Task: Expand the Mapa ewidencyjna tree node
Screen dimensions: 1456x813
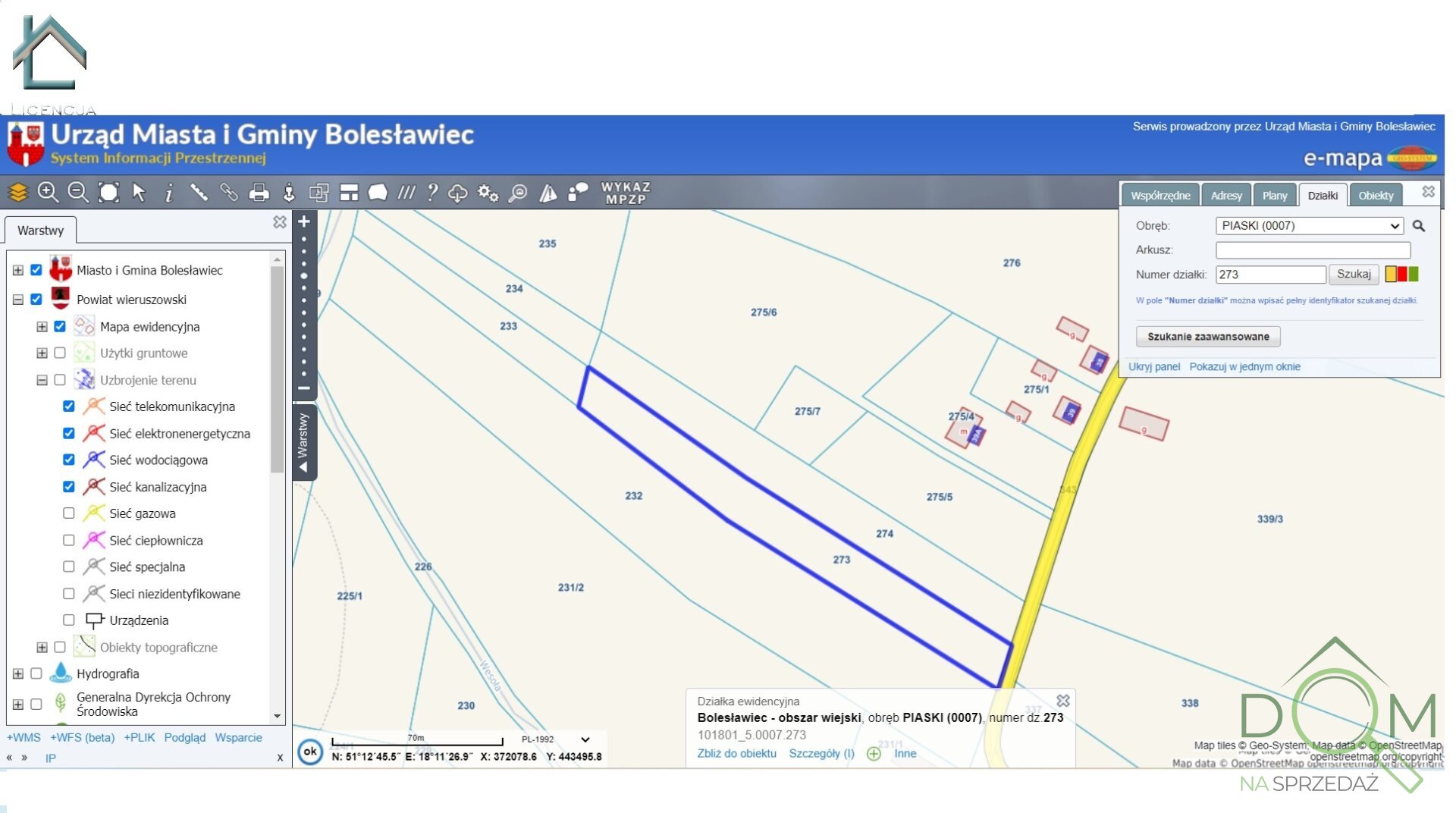Action: tap(42, 327)
